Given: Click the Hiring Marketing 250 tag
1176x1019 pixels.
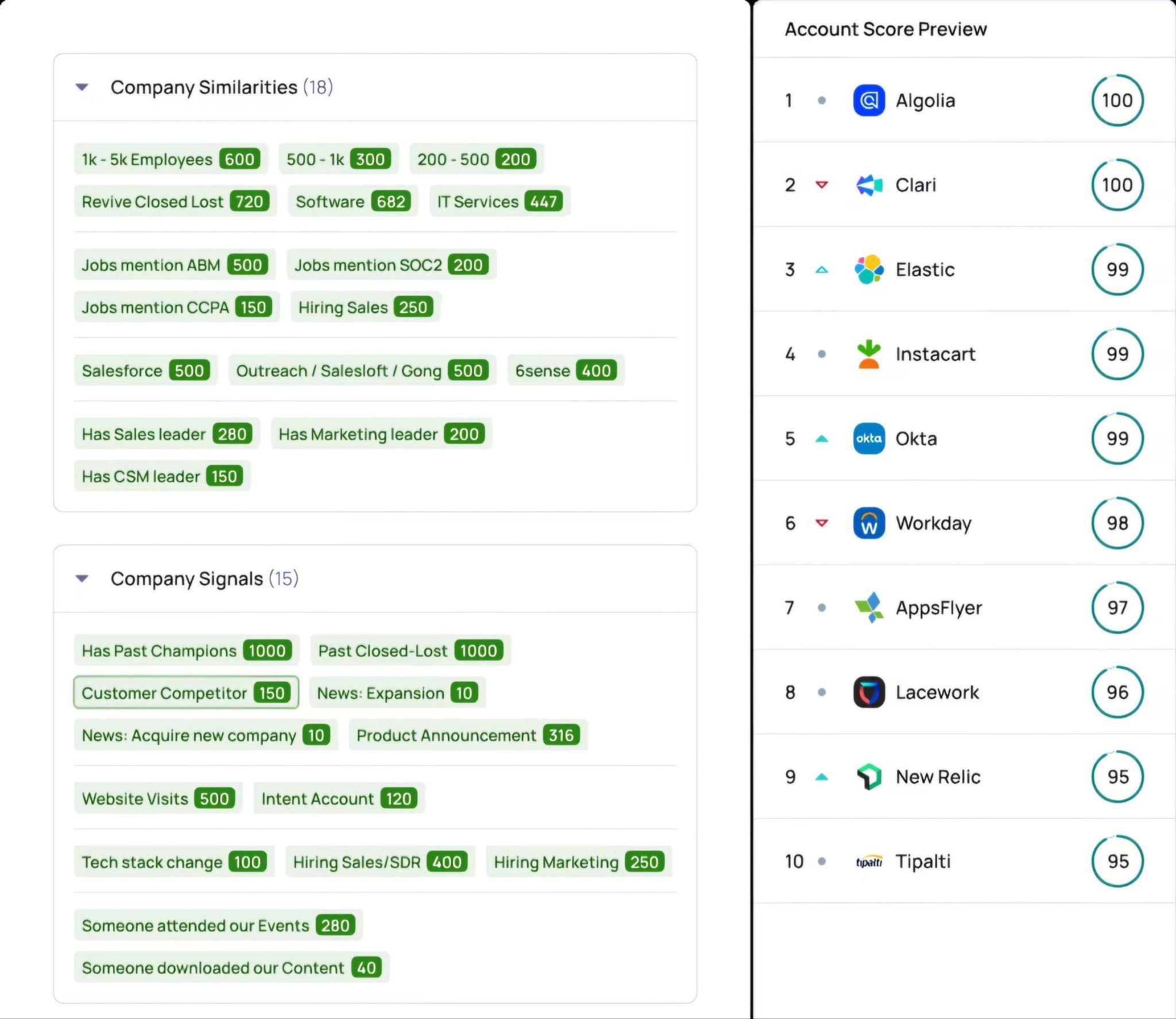Looking at the screenshot, I should click(579, 862).
